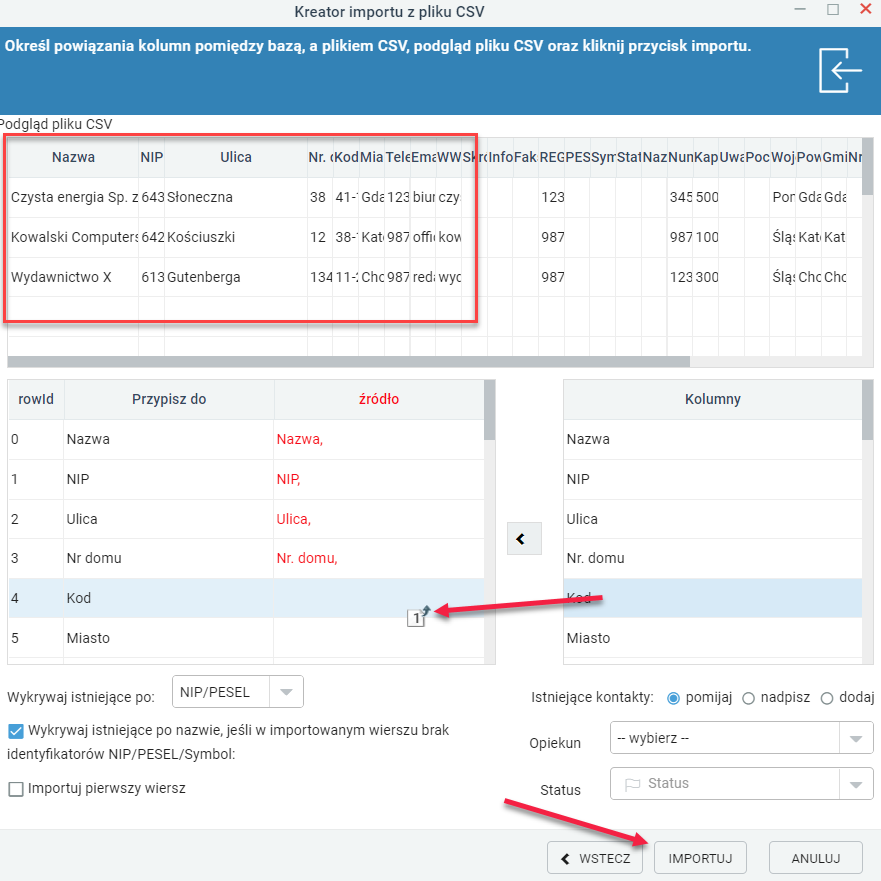Click the Kolumny list header
Image resolution: width=881 pixels, height=881 pixels.
(712, 399)
